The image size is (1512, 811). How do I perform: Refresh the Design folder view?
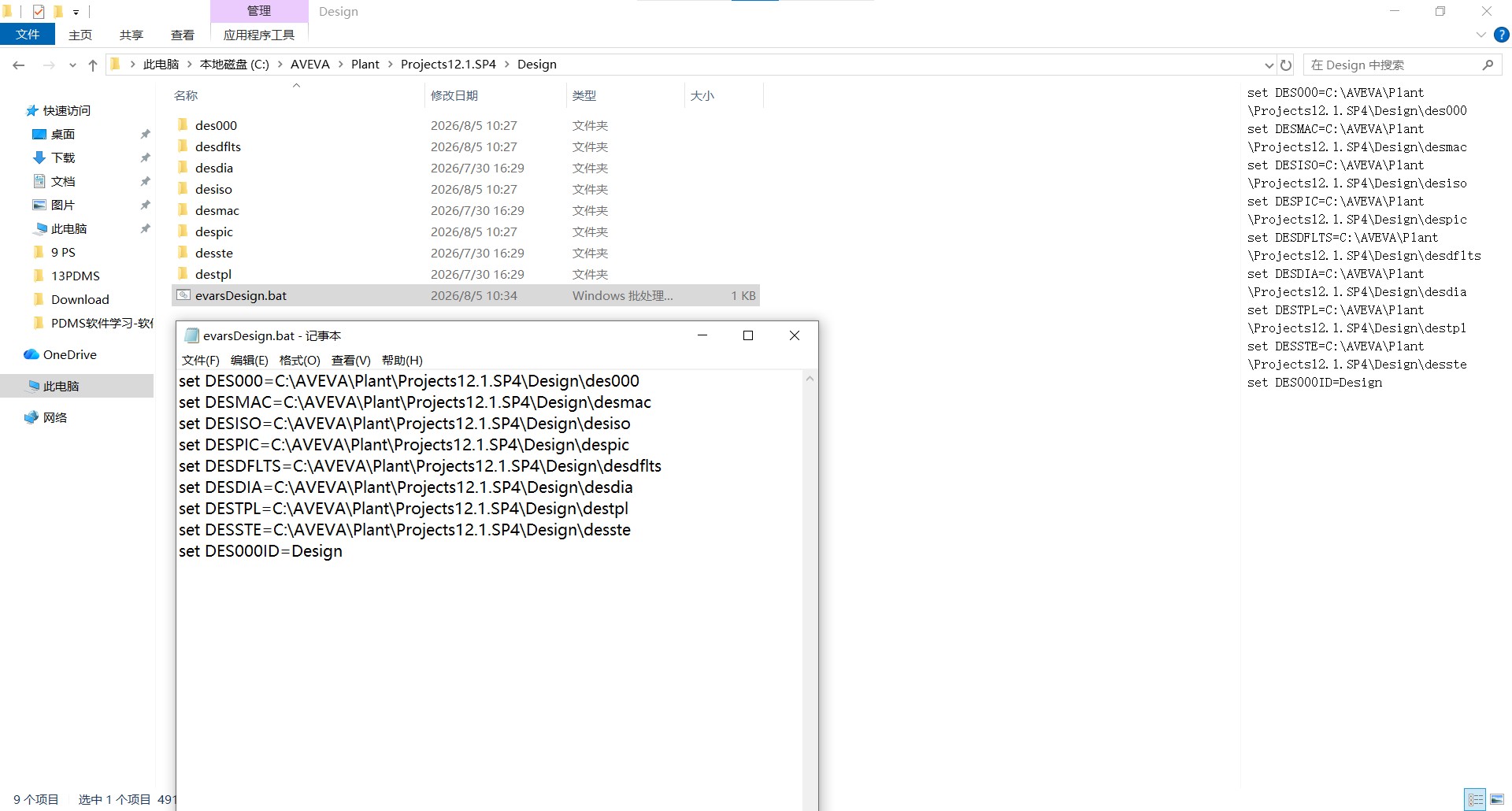point(1286,65)
